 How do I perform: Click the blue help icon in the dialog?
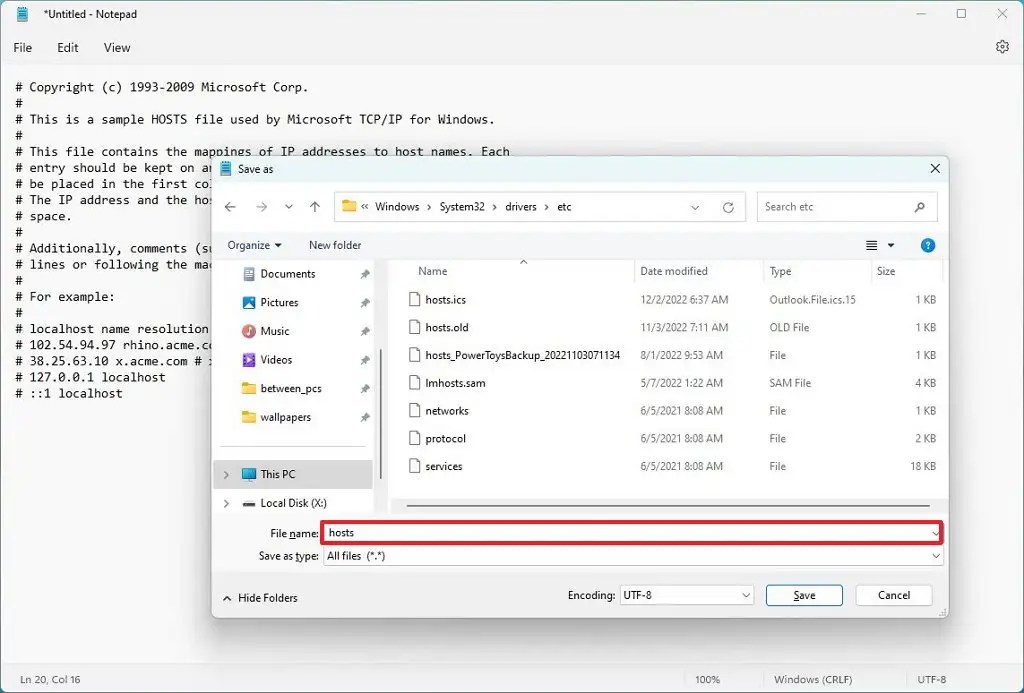click(927, 245)
